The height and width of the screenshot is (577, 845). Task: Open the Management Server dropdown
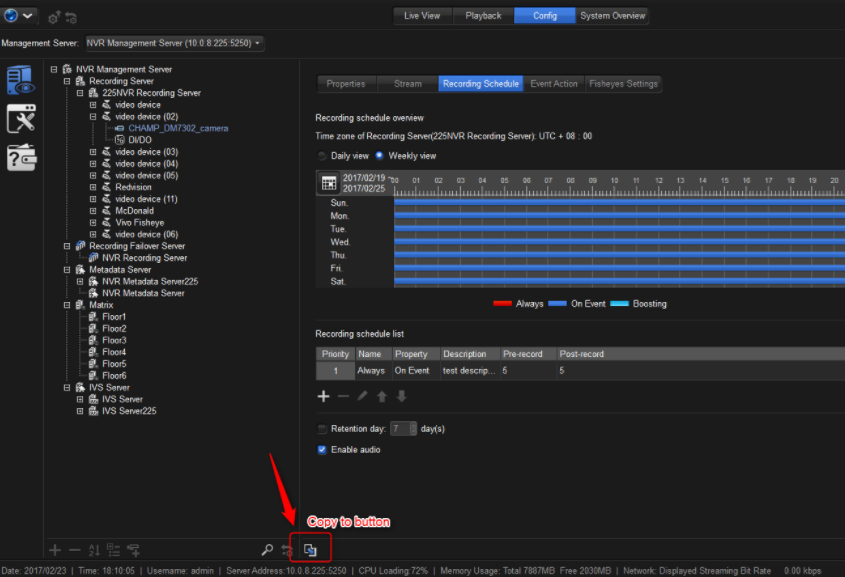click(174, 43)
